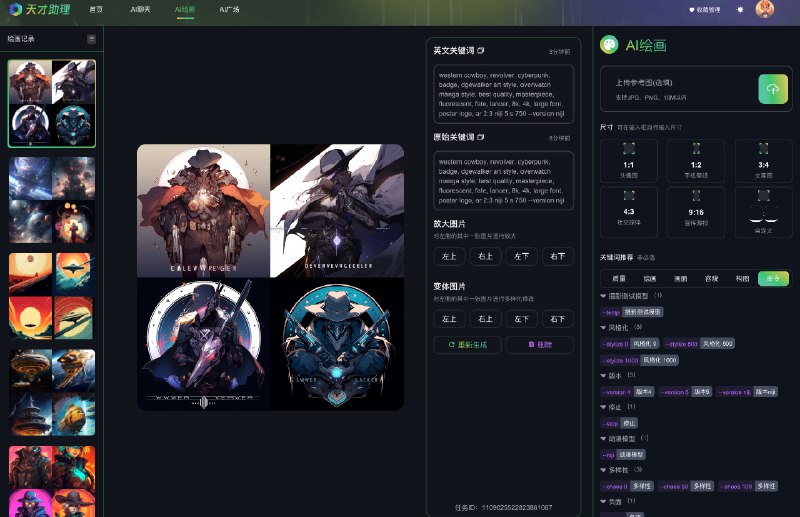800x517 pixels.
Task: Copy the 英文关键词 with its copy icon
Action: (x=481, y=51)
